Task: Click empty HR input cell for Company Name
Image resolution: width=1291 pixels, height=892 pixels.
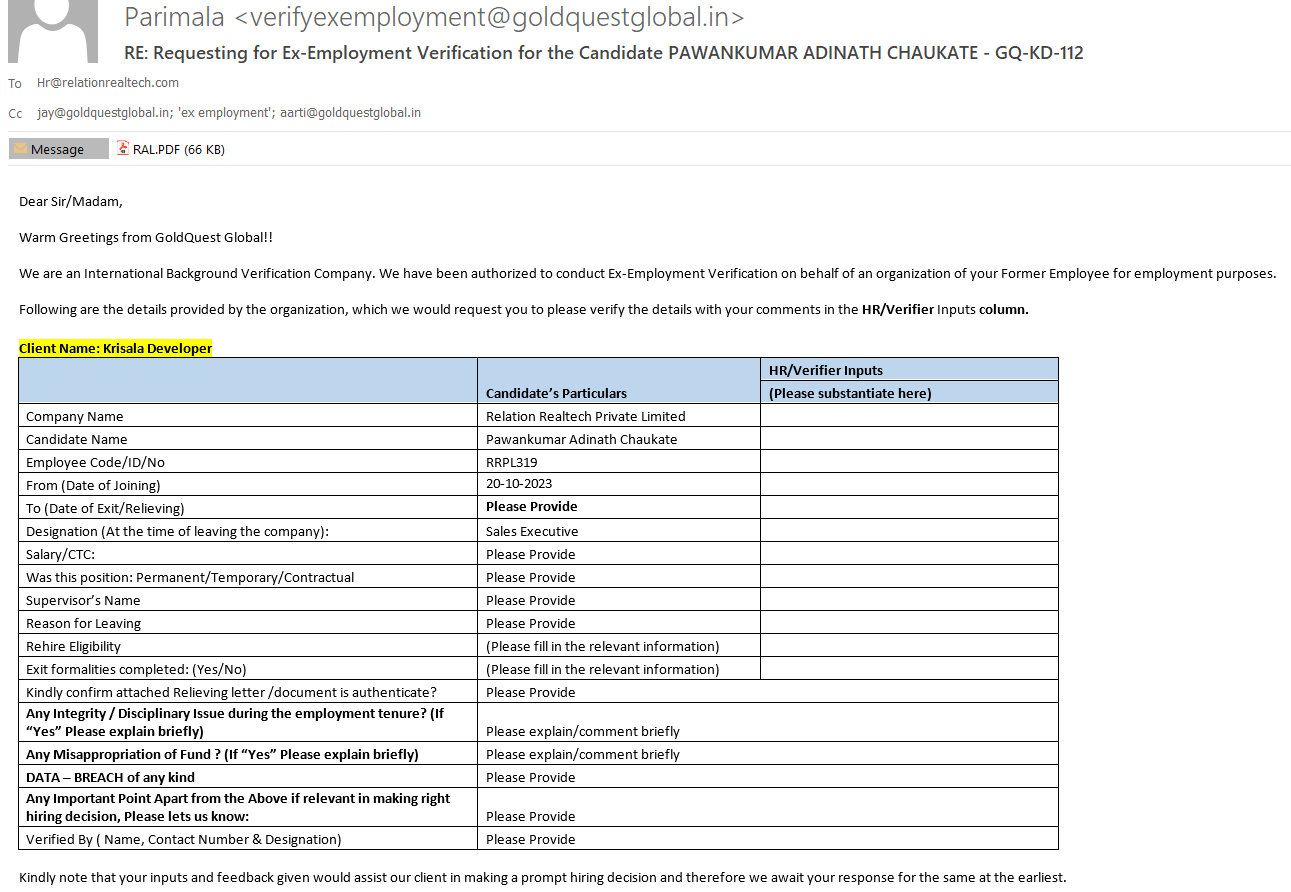Action: [x=909, y=415]
